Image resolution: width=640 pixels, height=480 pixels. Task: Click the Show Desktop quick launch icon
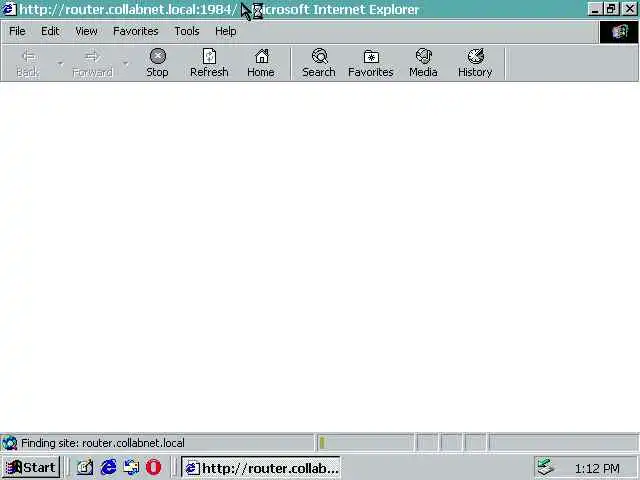[85, 467]
